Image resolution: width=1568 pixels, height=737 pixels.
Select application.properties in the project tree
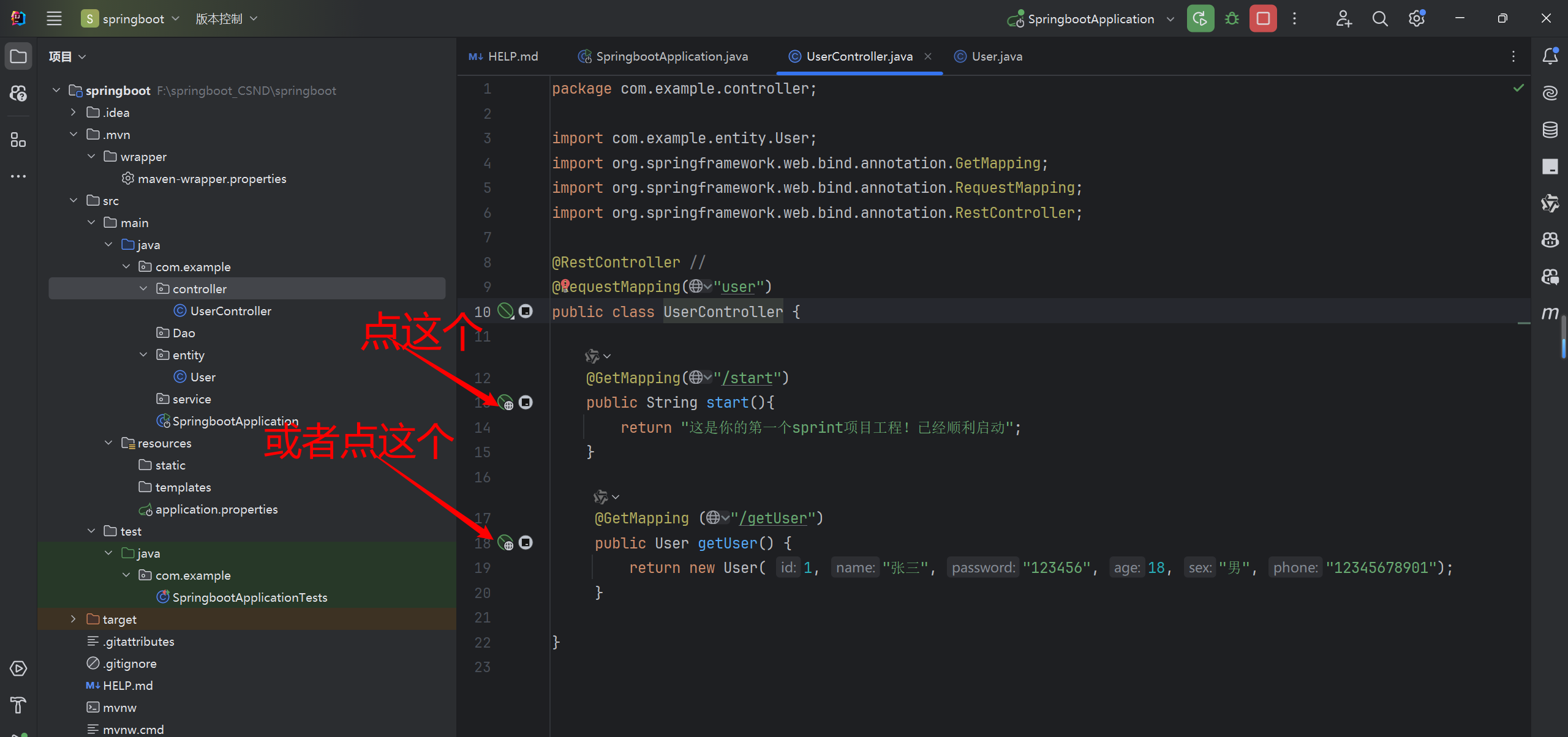(216, 509)
